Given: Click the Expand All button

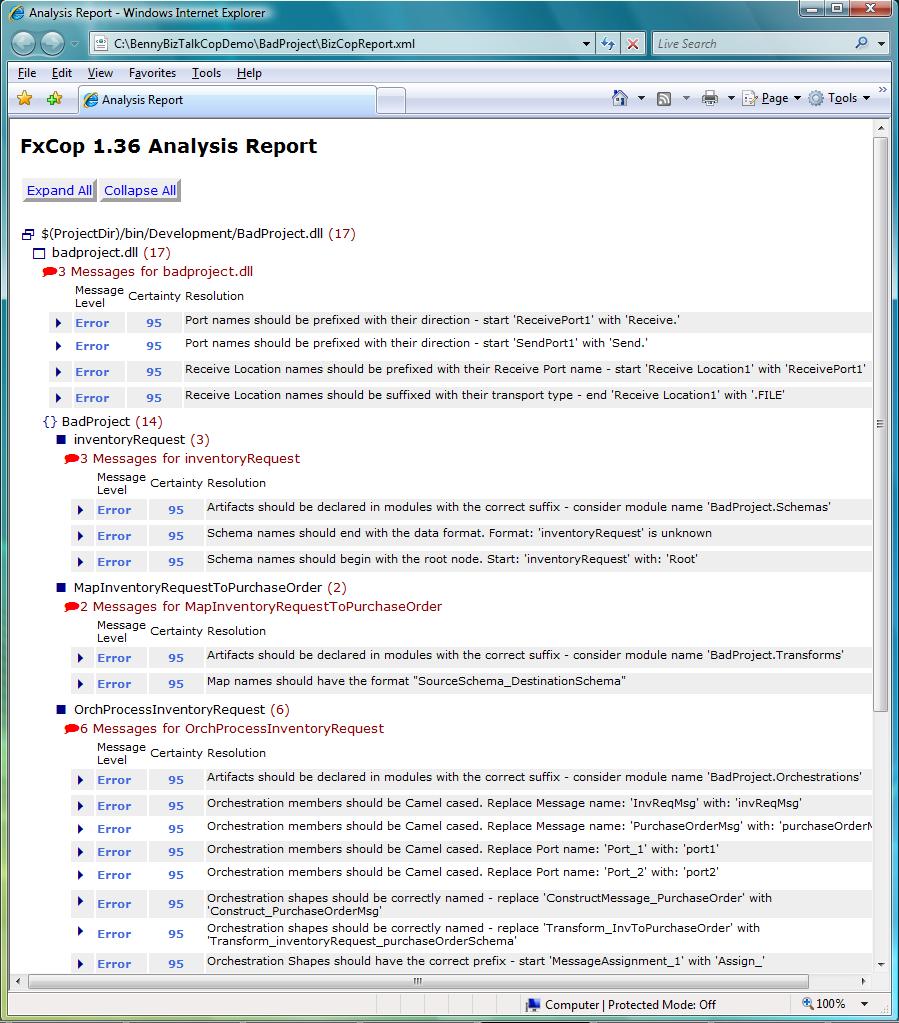Looking at the screenshot, I should coord(59,191).
